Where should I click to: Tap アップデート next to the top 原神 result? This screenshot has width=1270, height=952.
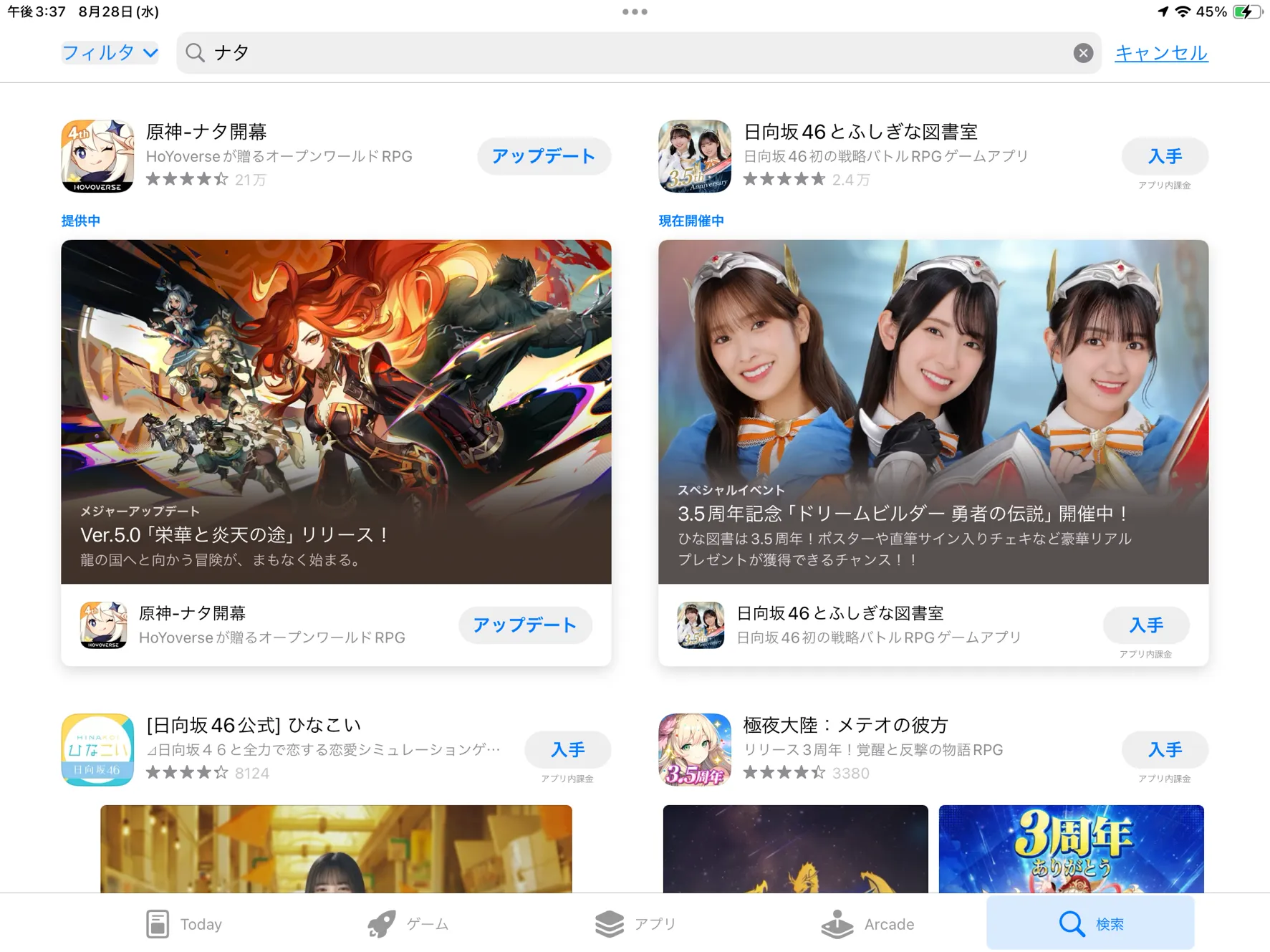tap(544, 156)
